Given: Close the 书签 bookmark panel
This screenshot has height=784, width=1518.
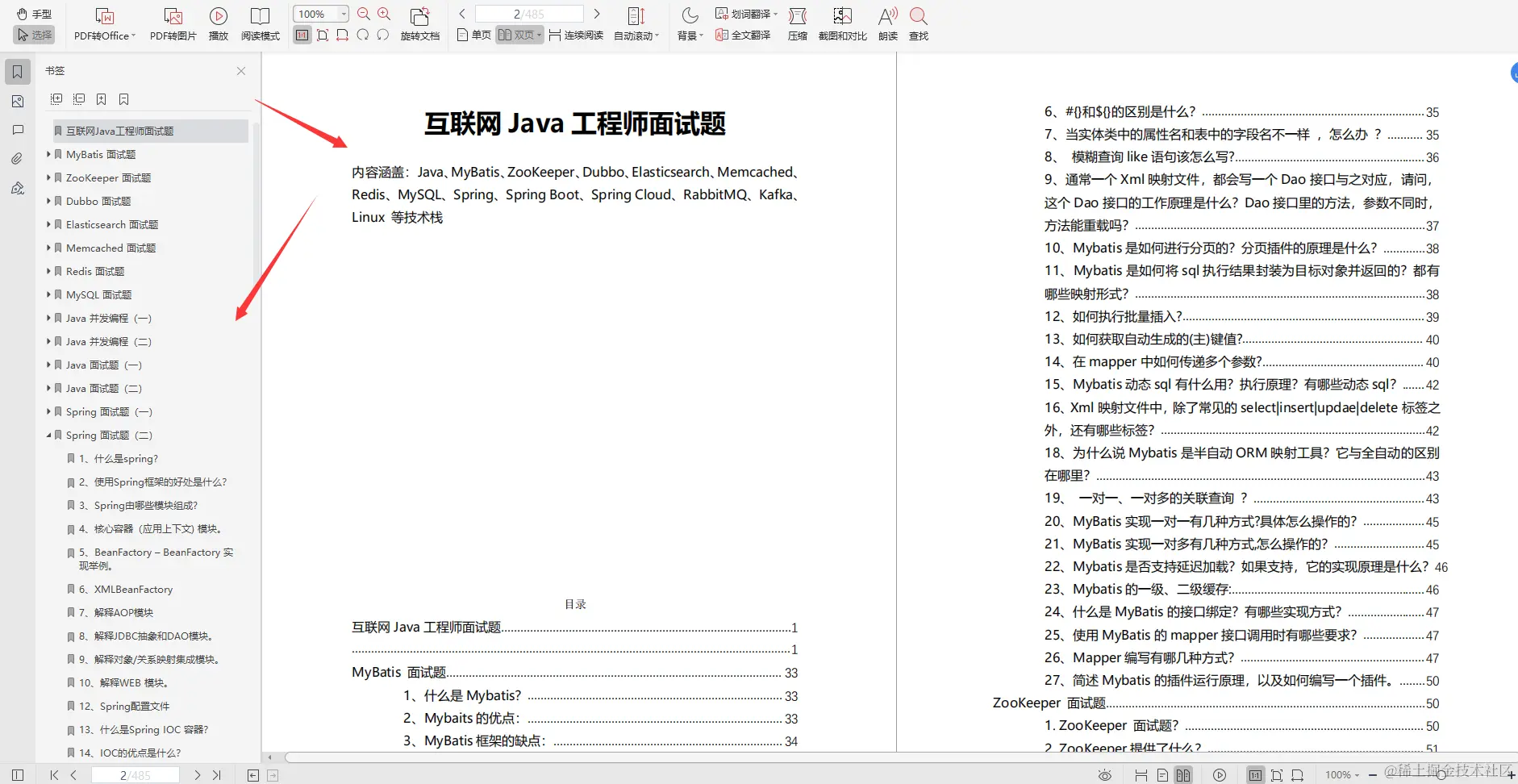Looking at the screenshot, I should 241,71.
